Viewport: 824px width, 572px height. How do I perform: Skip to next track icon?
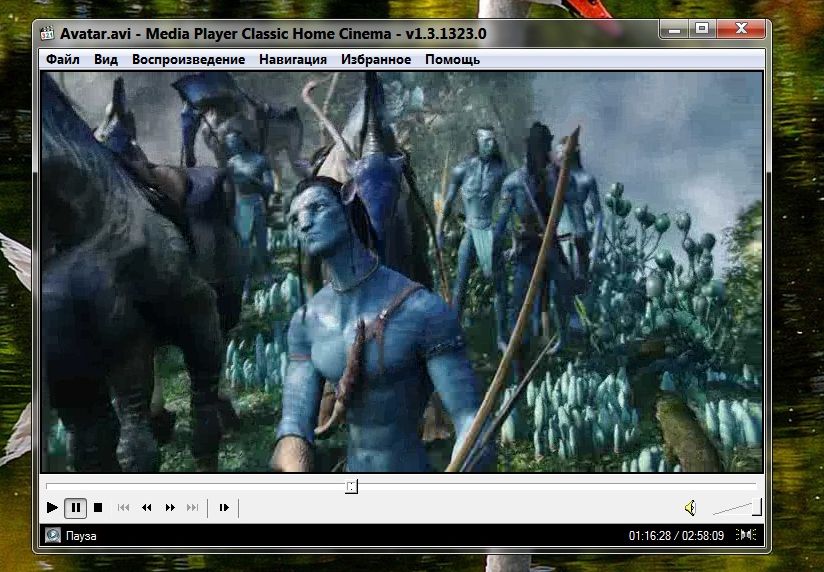pyautogui.click(x=193, y=508)
